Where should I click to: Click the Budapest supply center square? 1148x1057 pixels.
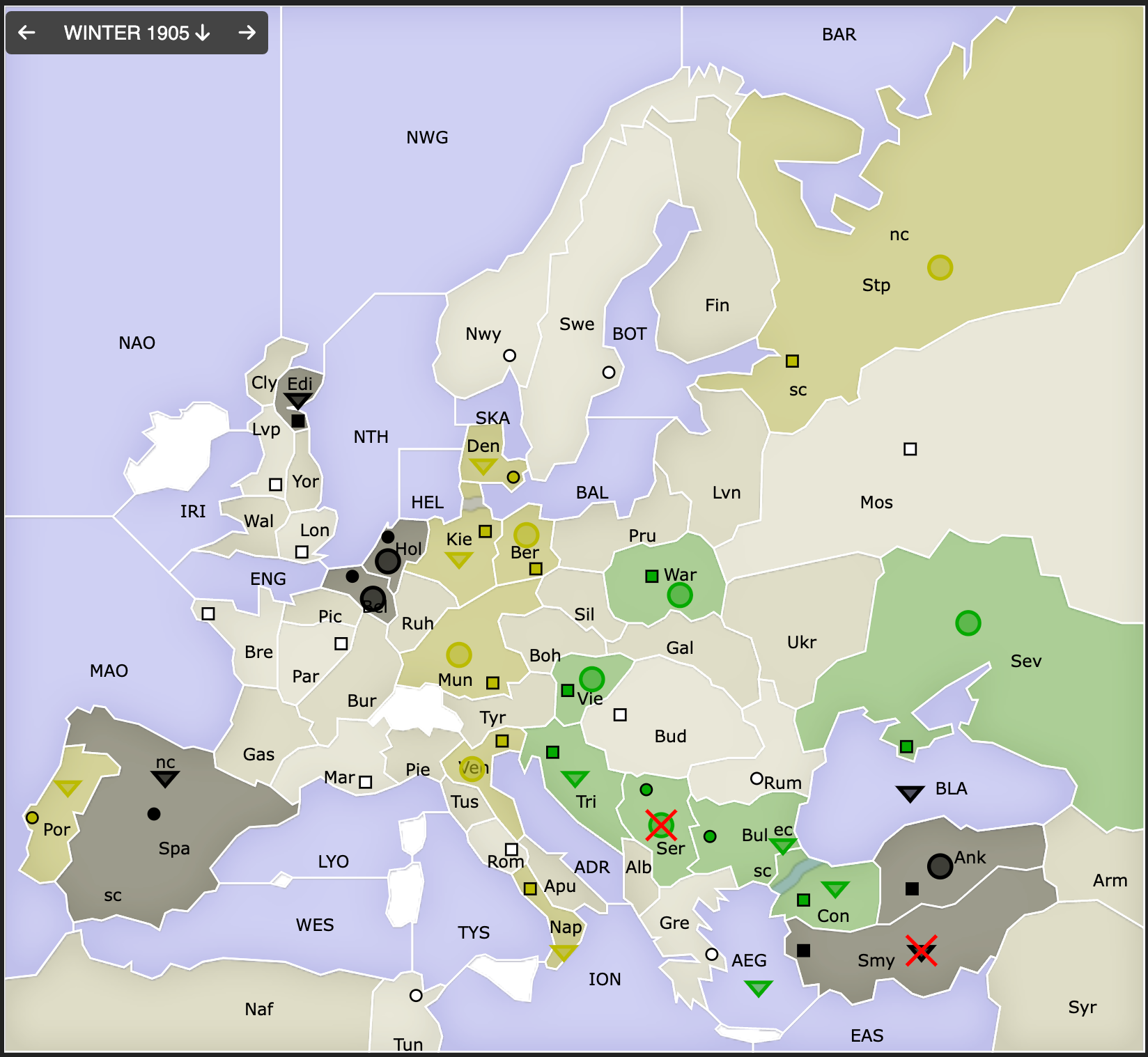tap(620, 715)
